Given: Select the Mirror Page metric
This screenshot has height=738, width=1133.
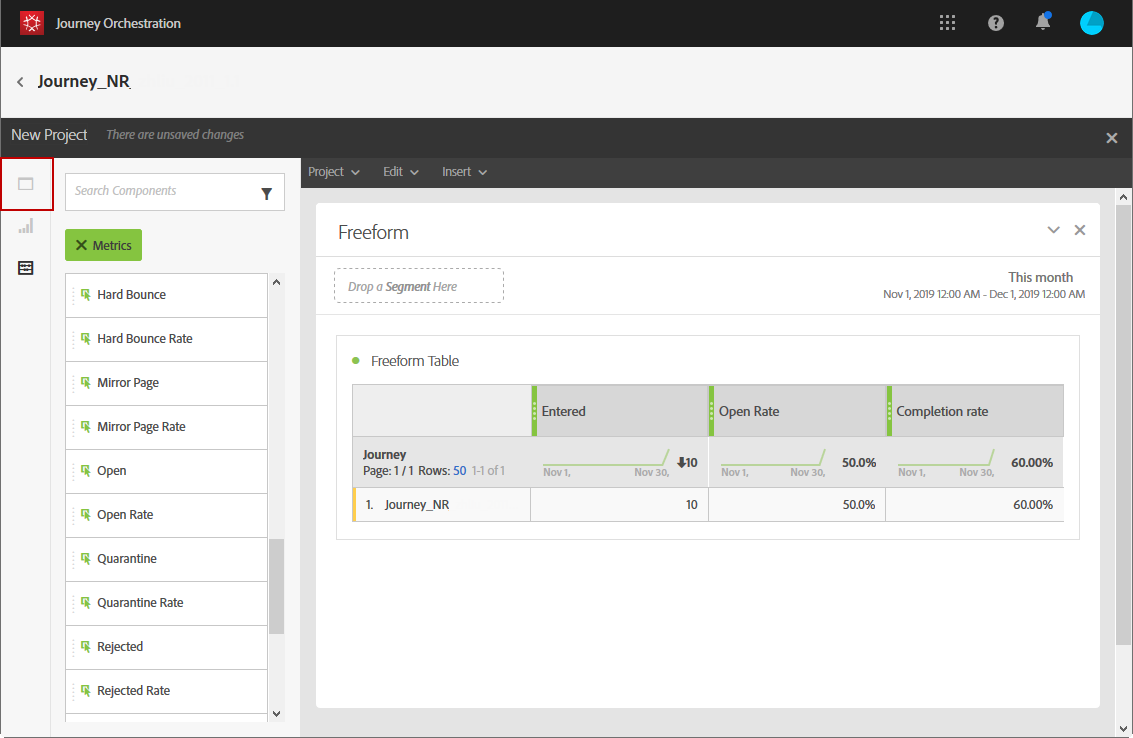Looking at the screenshot, I should 166,383.
